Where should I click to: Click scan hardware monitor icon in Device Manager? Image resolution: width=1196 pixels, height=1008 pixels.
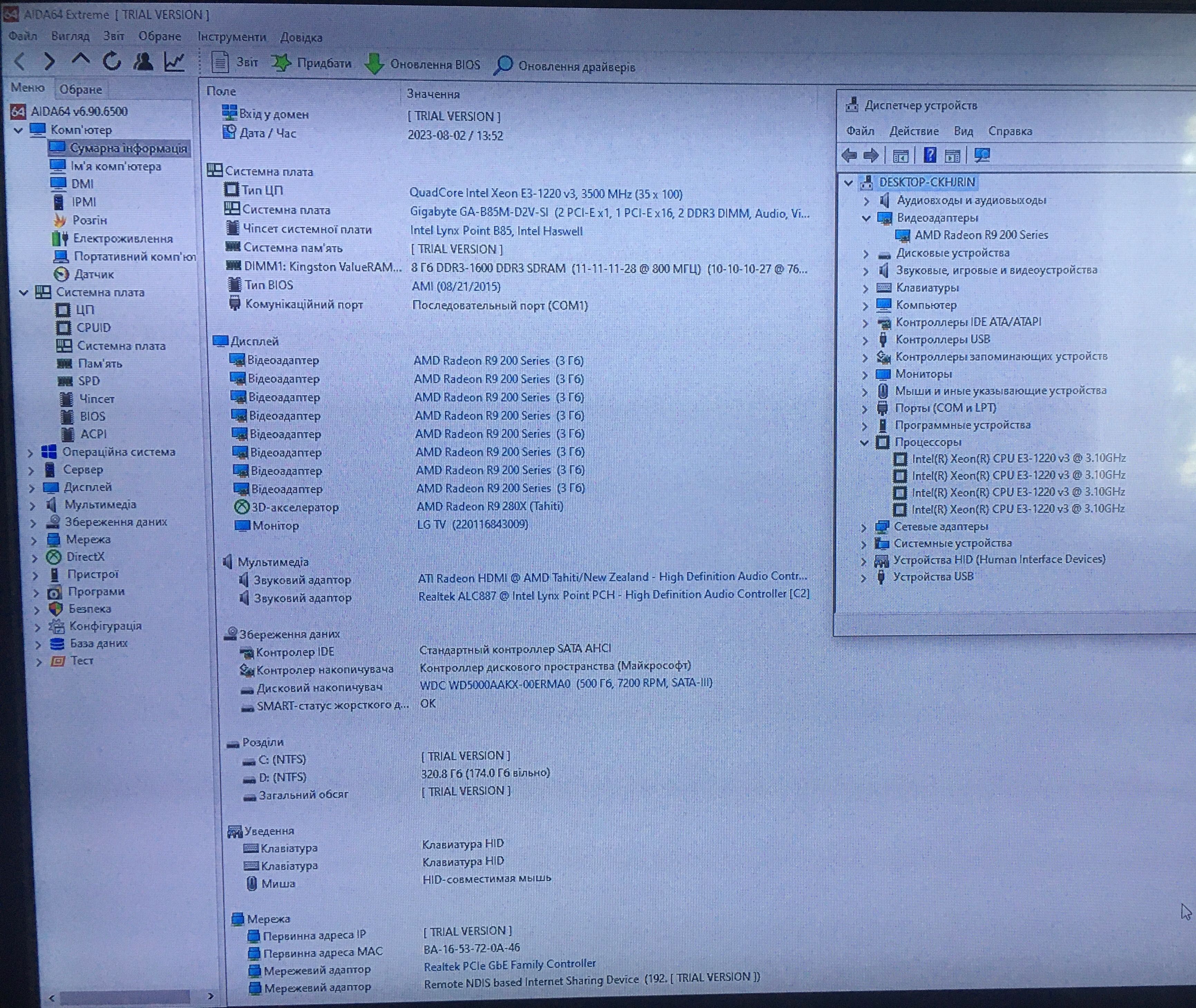pyautogui.click(x=982, y=155)
